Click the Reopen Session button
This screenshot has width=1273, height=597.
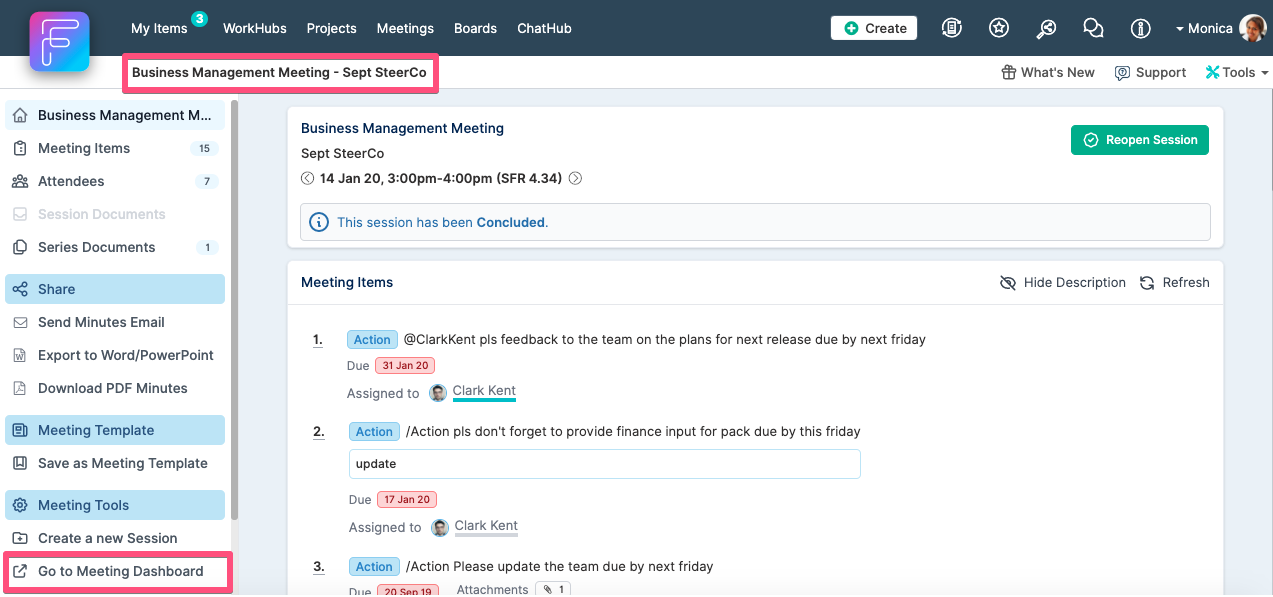1140,140
